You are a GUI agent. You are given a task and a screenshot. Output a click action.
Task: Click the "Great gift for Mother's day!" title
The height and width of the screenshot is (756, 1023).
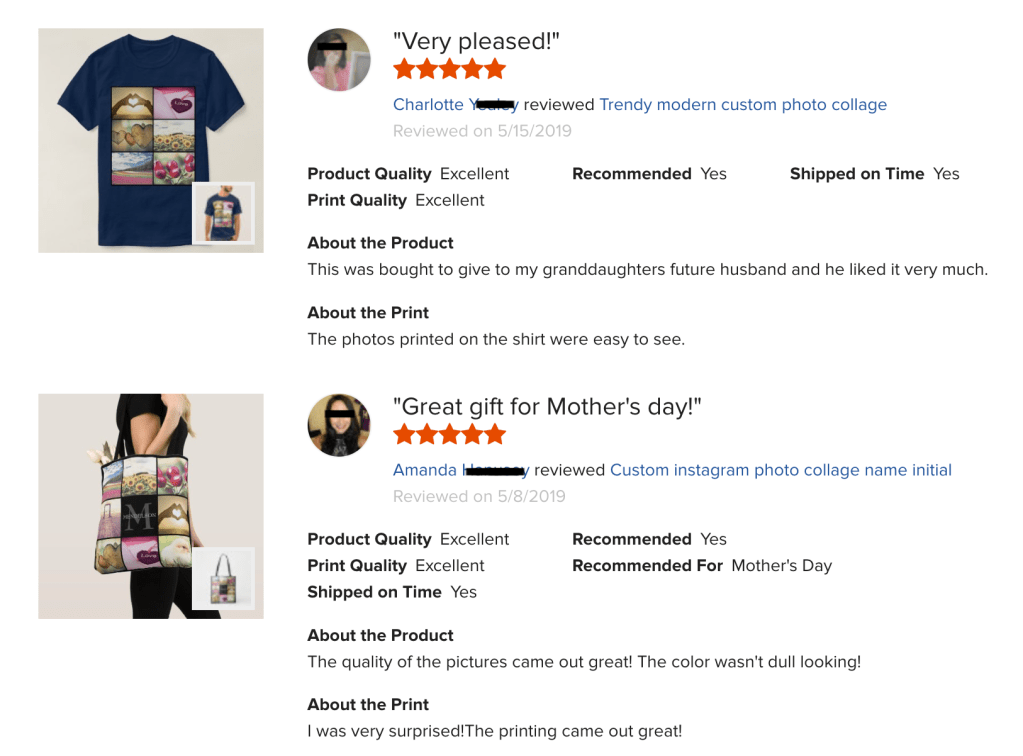click(547, 407)
